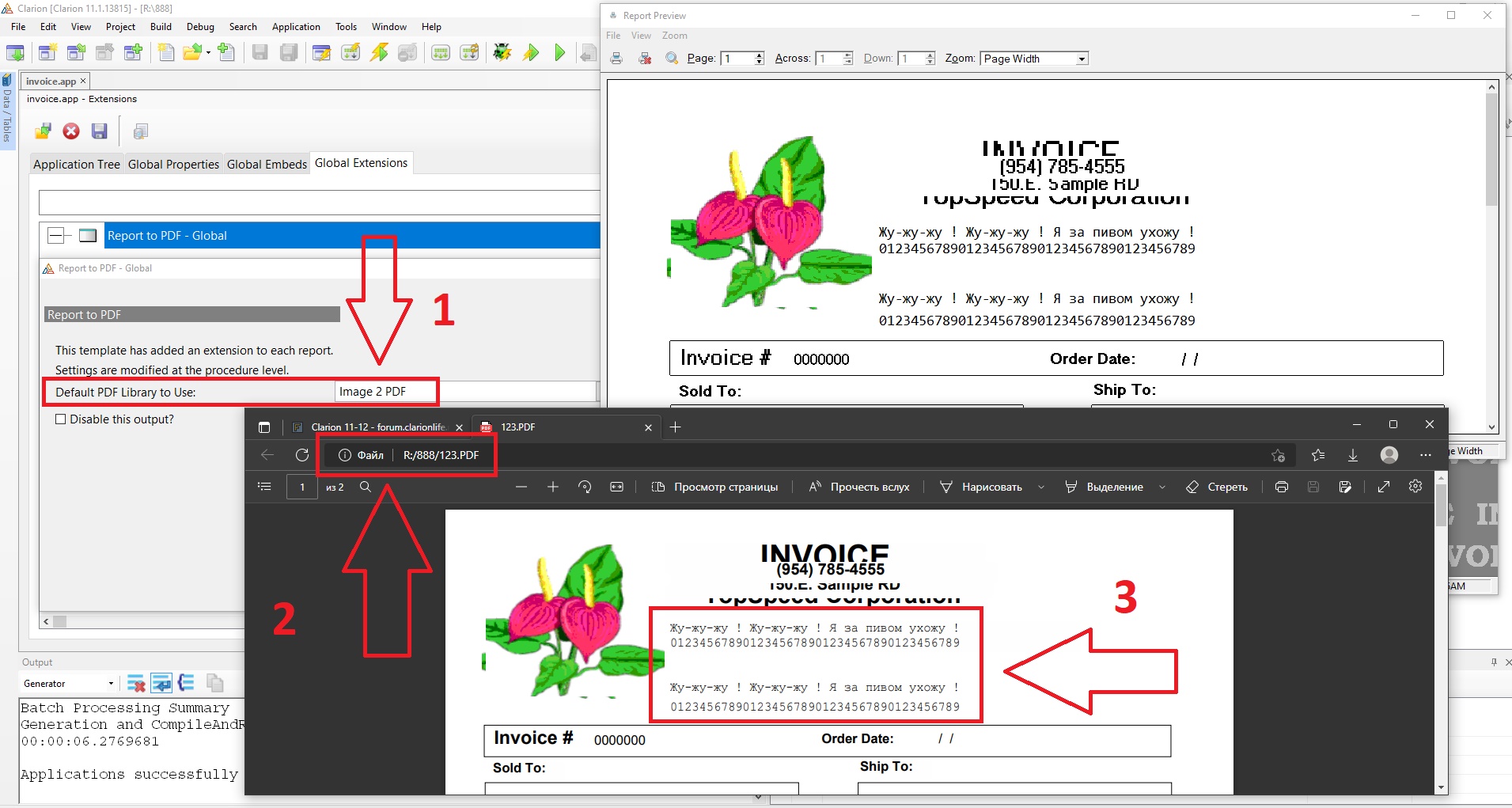
Task: Click the PDF search magnifier icon
Action: click(x=366, y=487)
